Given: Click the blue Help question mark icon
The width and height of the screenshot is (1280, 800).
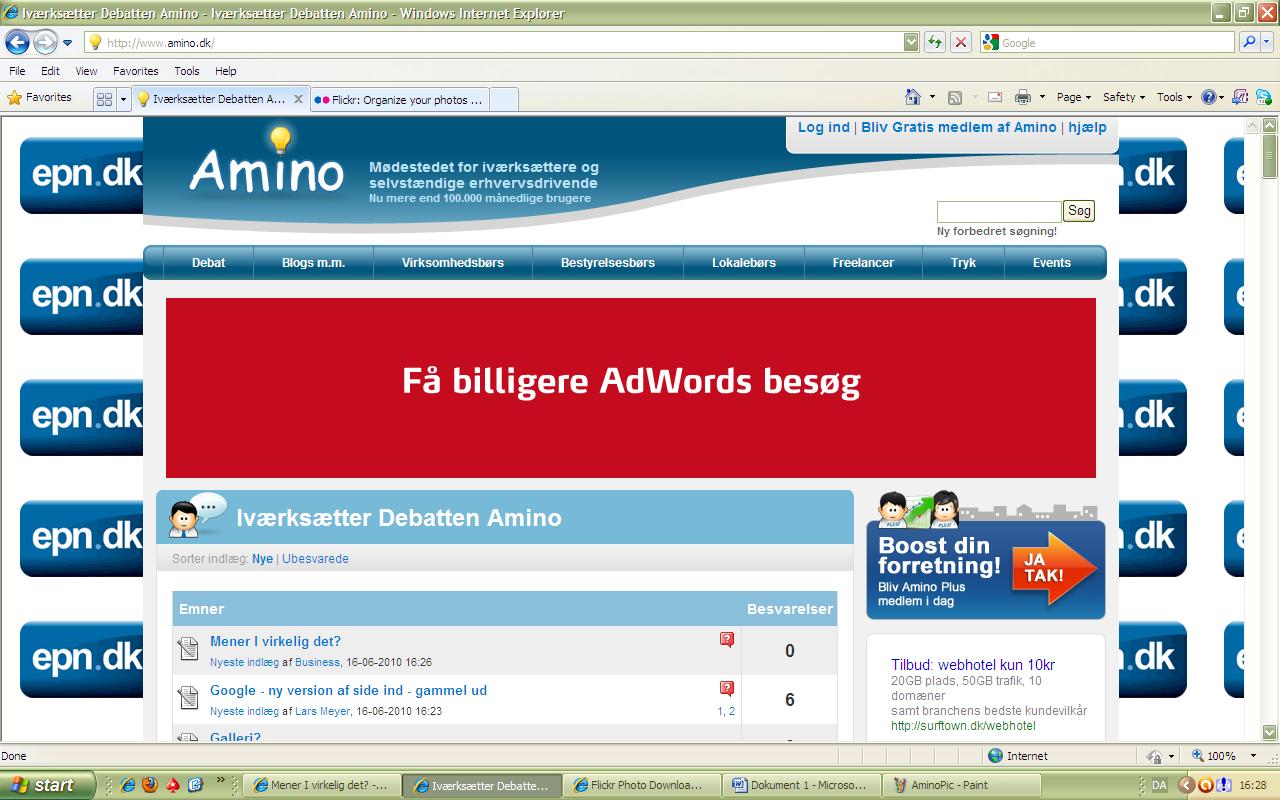Looking at the screenshot, I should (1208, 97).
